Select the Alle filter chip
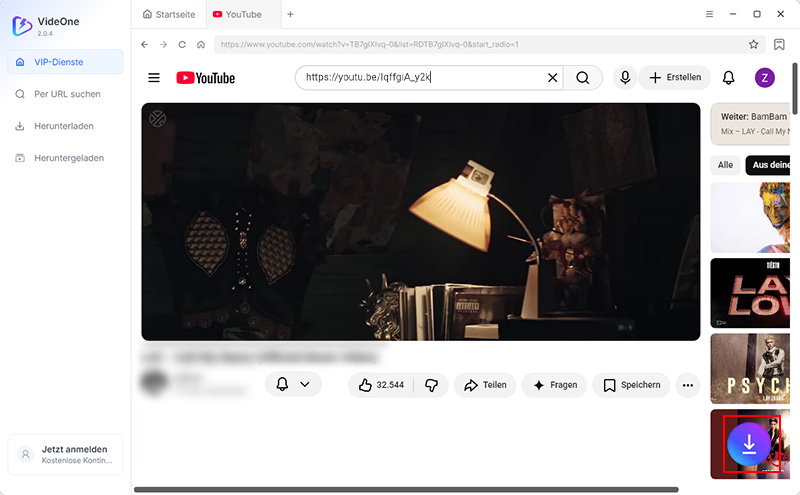The height and width of the screenshot is (495, 800). click(725, 165)
